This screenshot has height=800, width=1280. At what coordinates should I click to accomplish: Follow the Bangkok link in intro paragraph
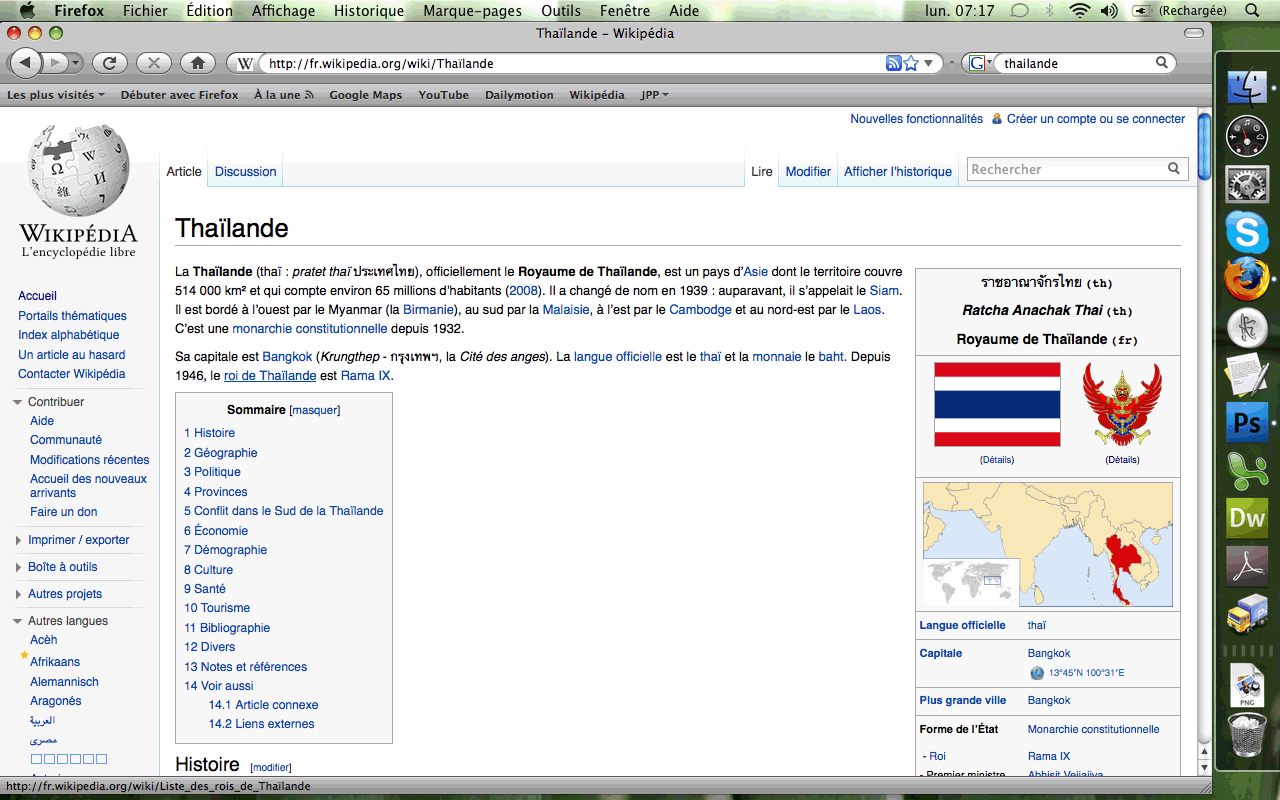coord(288,357)
